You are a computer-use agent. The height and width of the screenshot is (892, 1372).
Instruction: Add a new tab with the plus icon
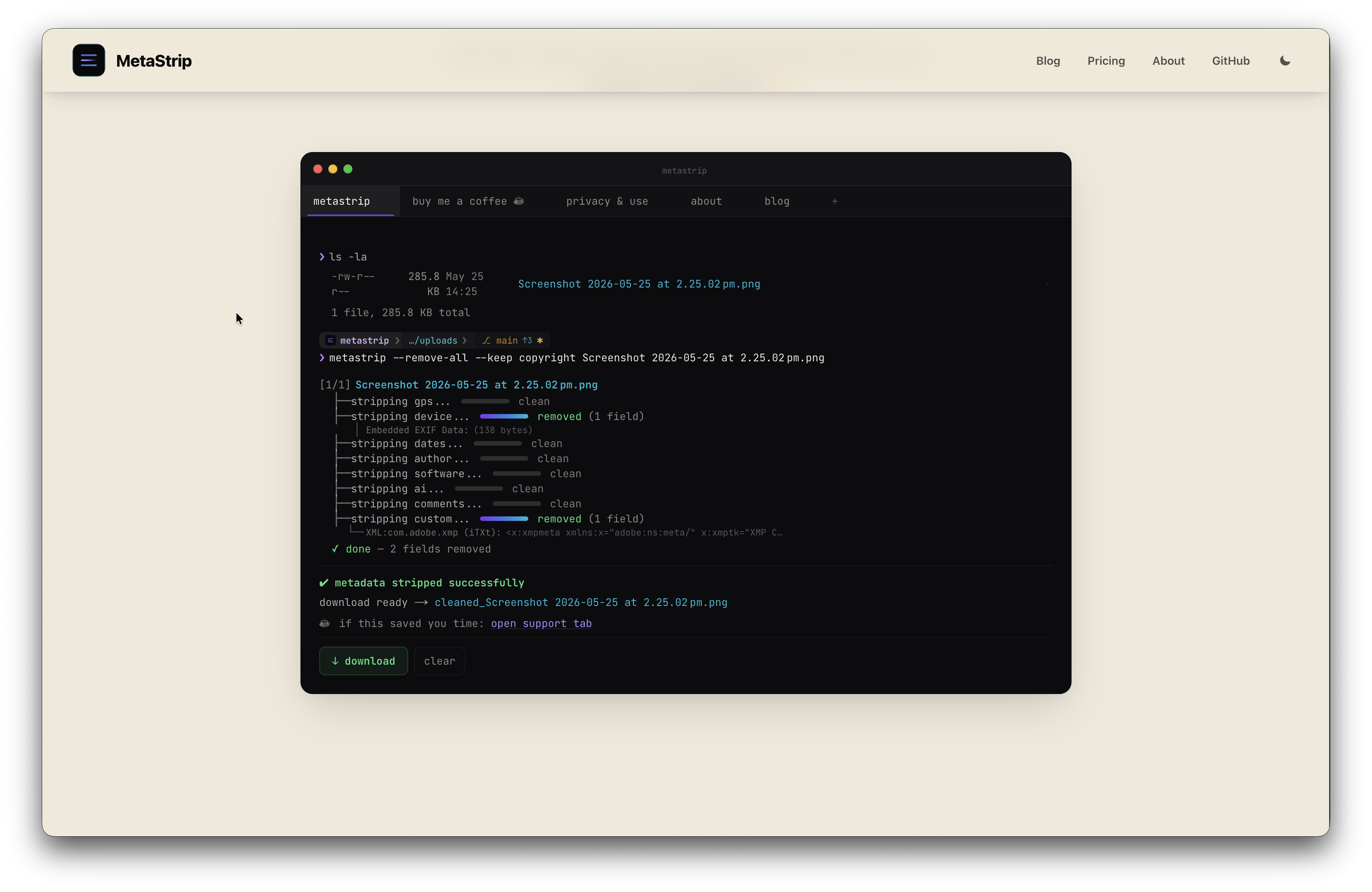tap(835, 201)
